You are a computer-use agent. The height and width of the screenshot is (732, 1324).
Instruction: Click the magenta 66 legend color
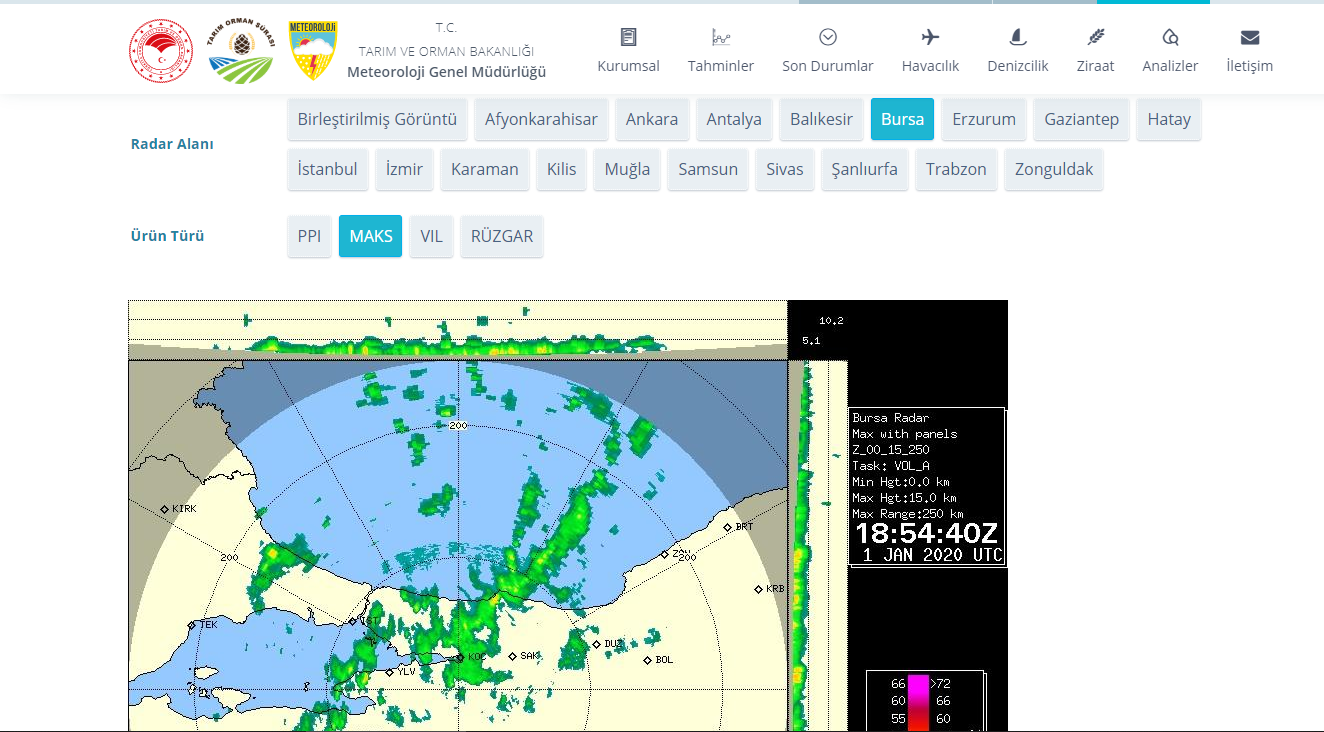point(918,683)
